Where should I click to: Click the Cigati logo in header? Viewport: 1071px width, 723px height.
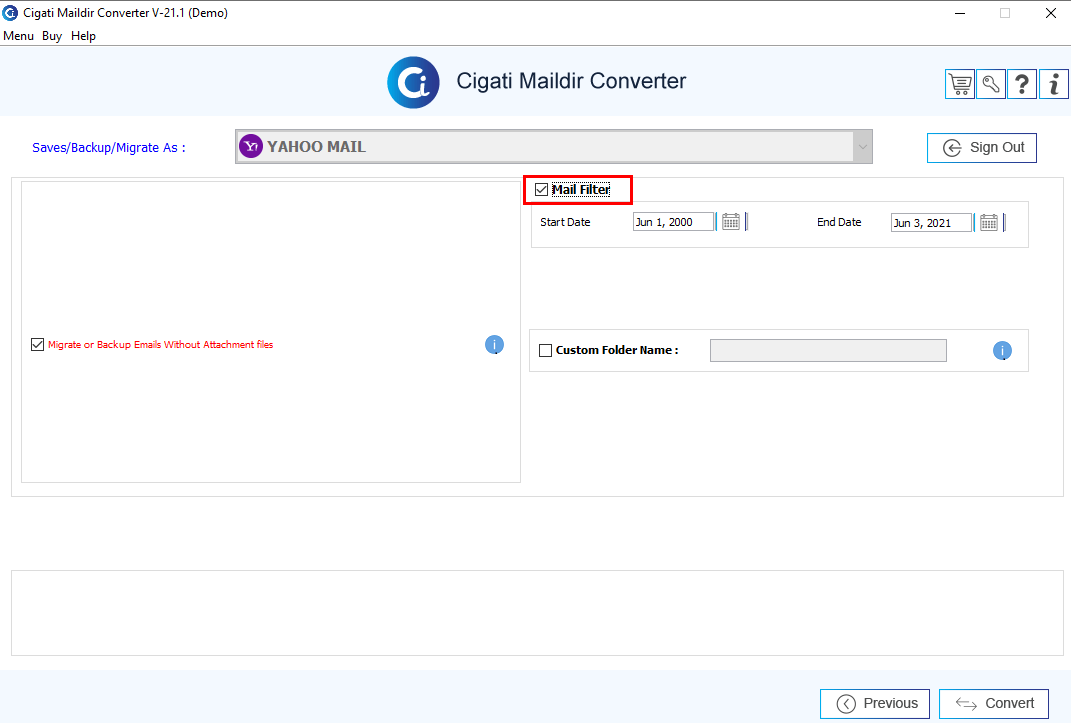(413, 83)
